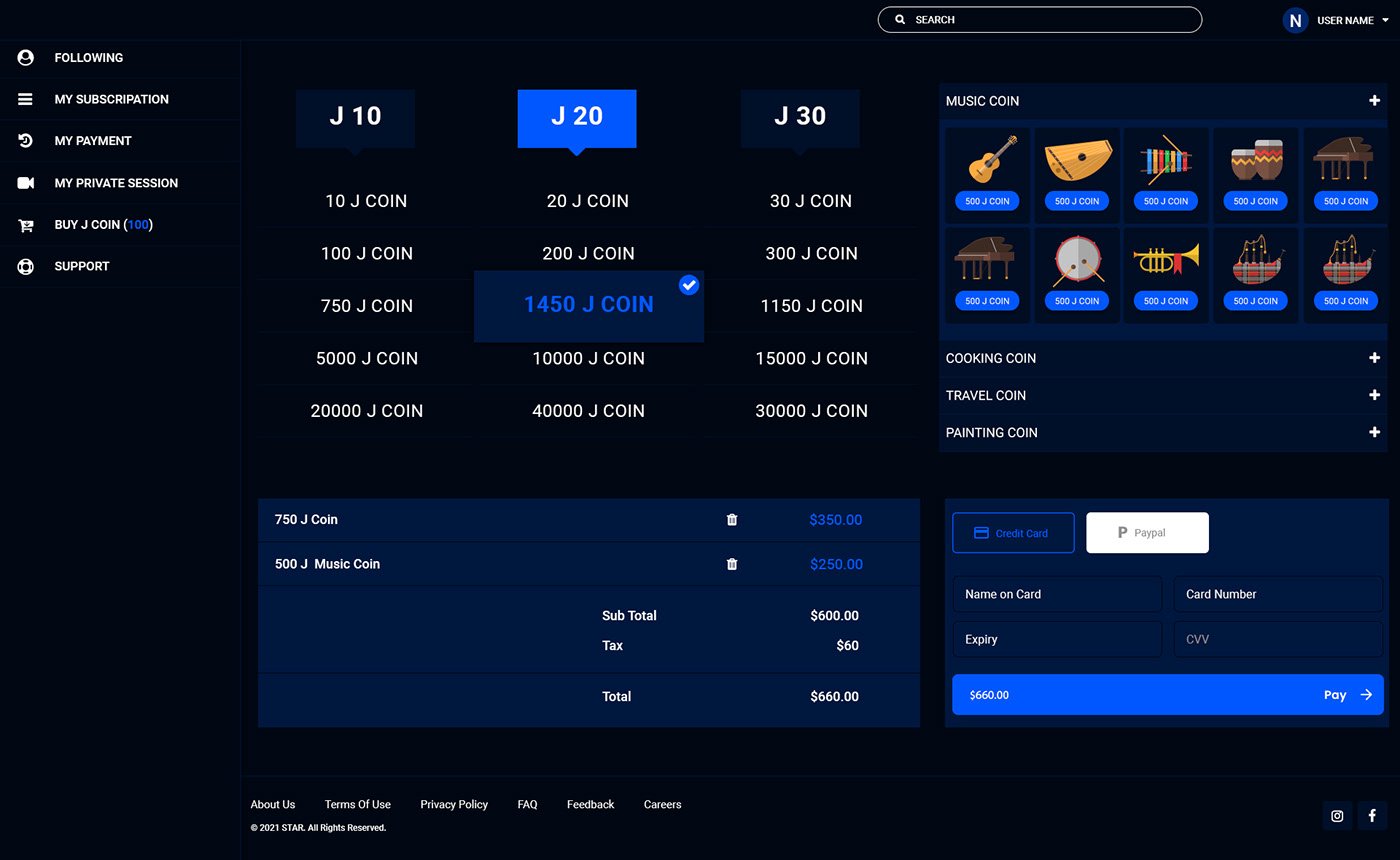Open My Payment in the sidebar
Viewport: 1400px width, 860px height.
[x=93, y=141]
